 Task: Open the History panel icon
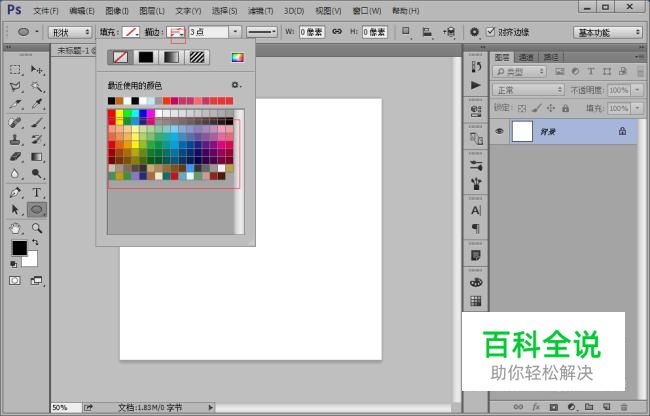click(x=476, y=67)
